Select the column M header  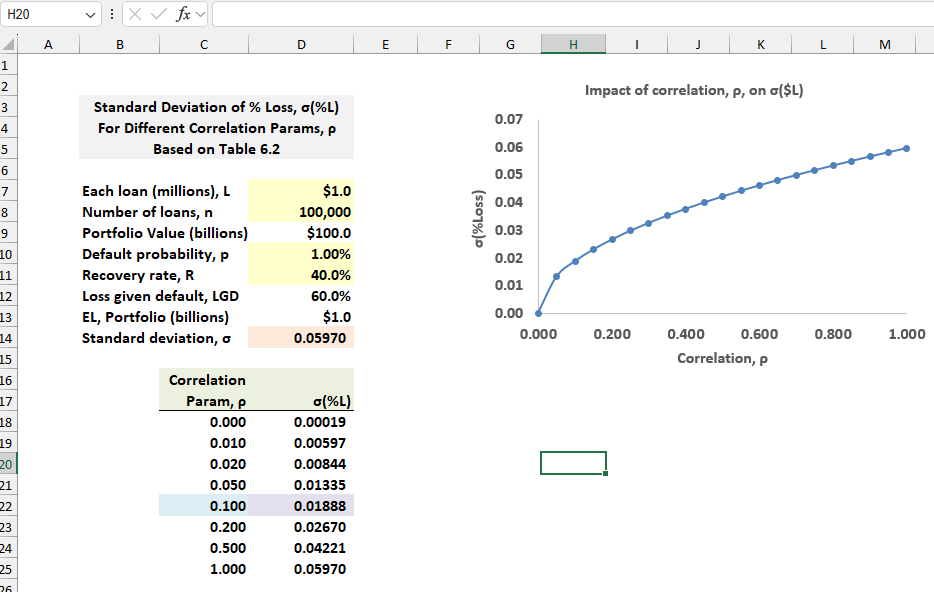coord(884,44)
